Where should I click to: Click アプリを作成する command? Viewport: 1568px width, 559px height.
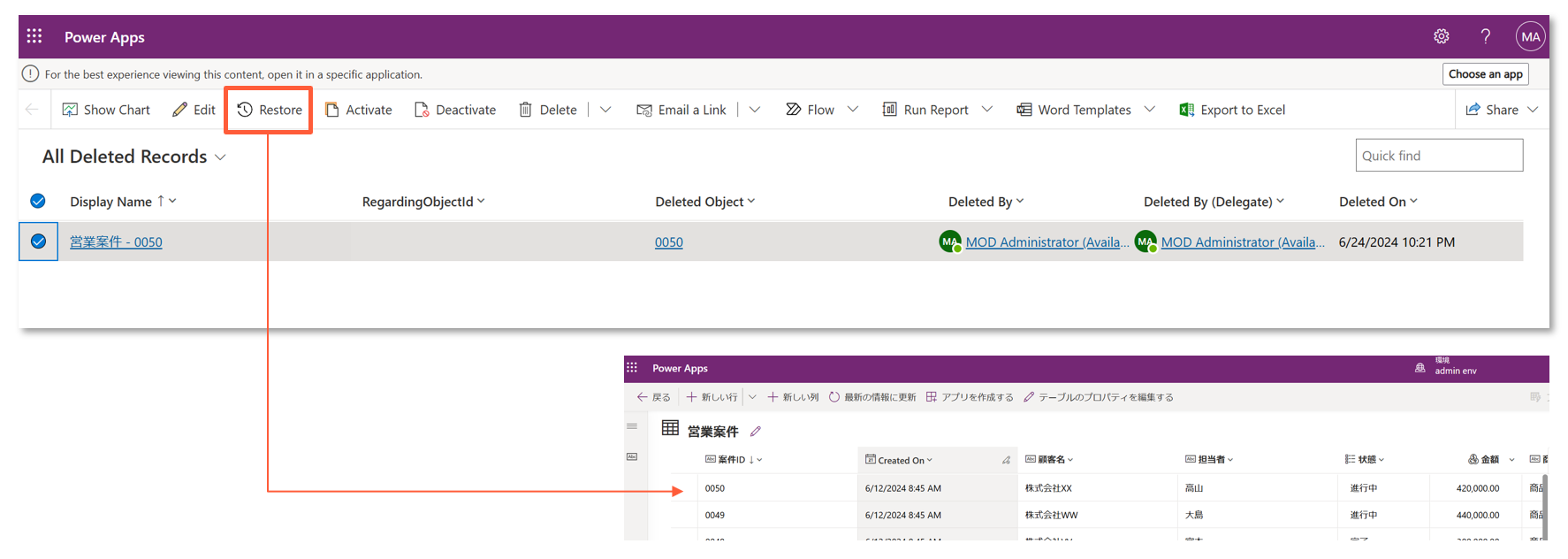[970, 397]
